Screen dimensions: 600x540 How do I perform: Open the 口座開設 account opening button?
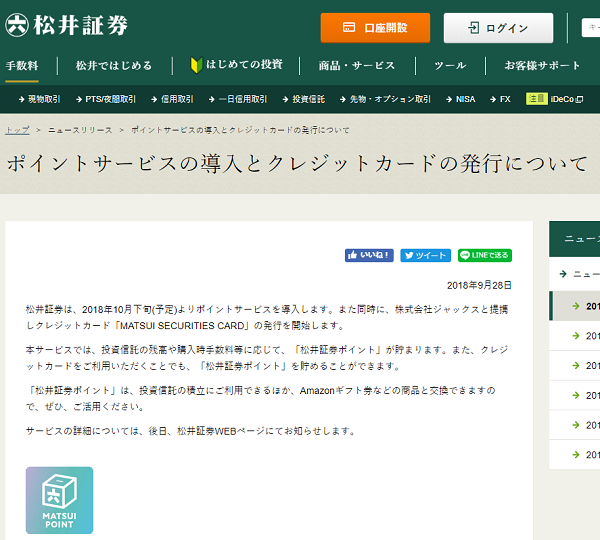click(x=375, y=28)
